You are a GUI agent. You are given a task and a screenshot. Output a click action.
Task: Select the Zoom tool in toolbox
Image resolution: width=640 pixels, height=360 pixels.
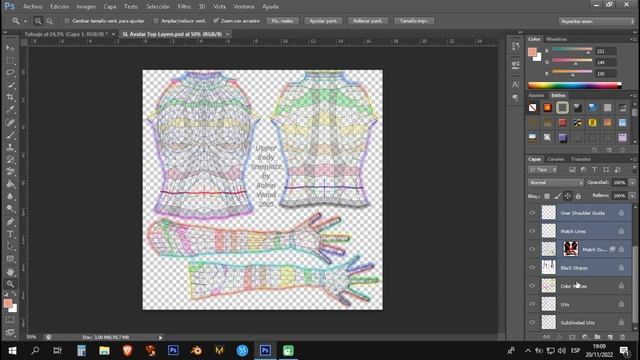pos(10,284)
